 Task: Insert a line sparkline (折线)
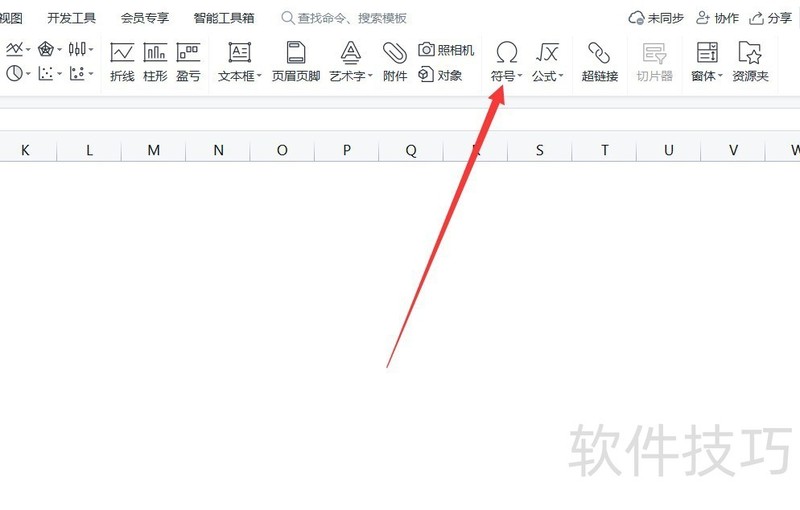click(x=122, y=62)
